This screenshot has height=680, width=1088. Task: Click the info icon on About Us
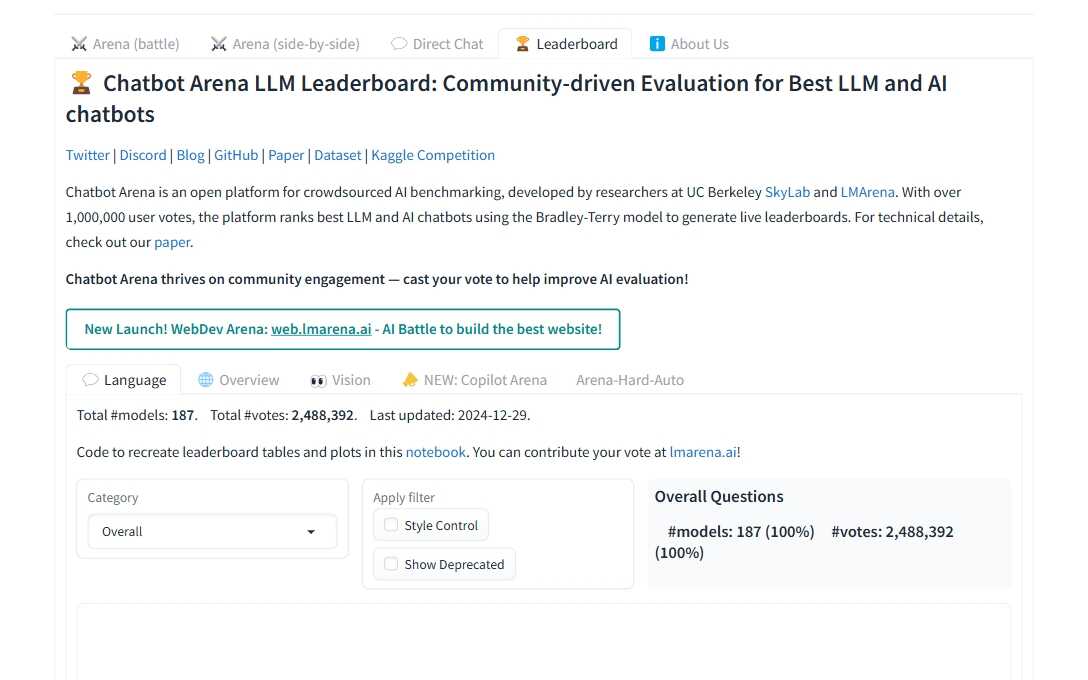pyautogui.click(x=656, y=44)
